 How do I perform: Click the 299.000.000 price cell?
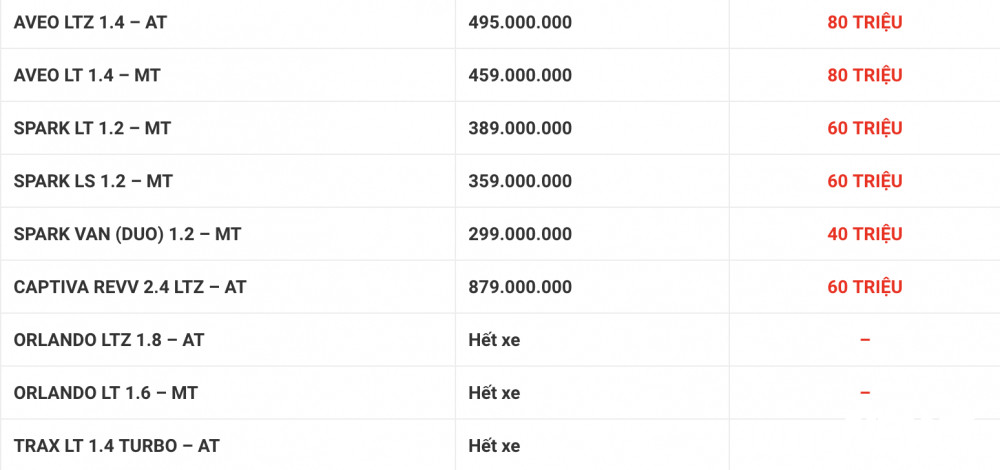[x=520, y=234]
